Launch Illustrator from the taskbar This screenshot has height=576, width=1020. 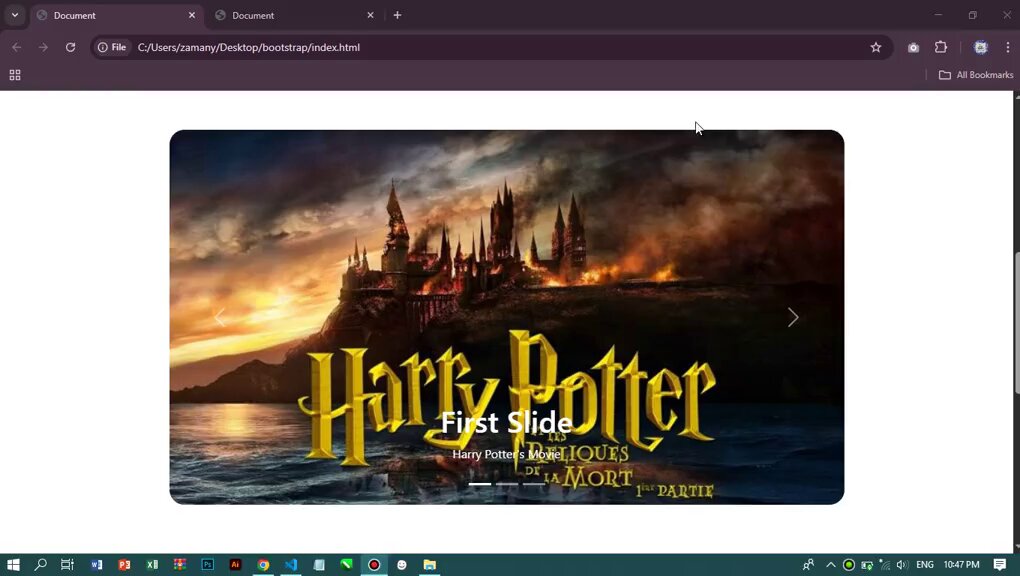pos(235,564)
